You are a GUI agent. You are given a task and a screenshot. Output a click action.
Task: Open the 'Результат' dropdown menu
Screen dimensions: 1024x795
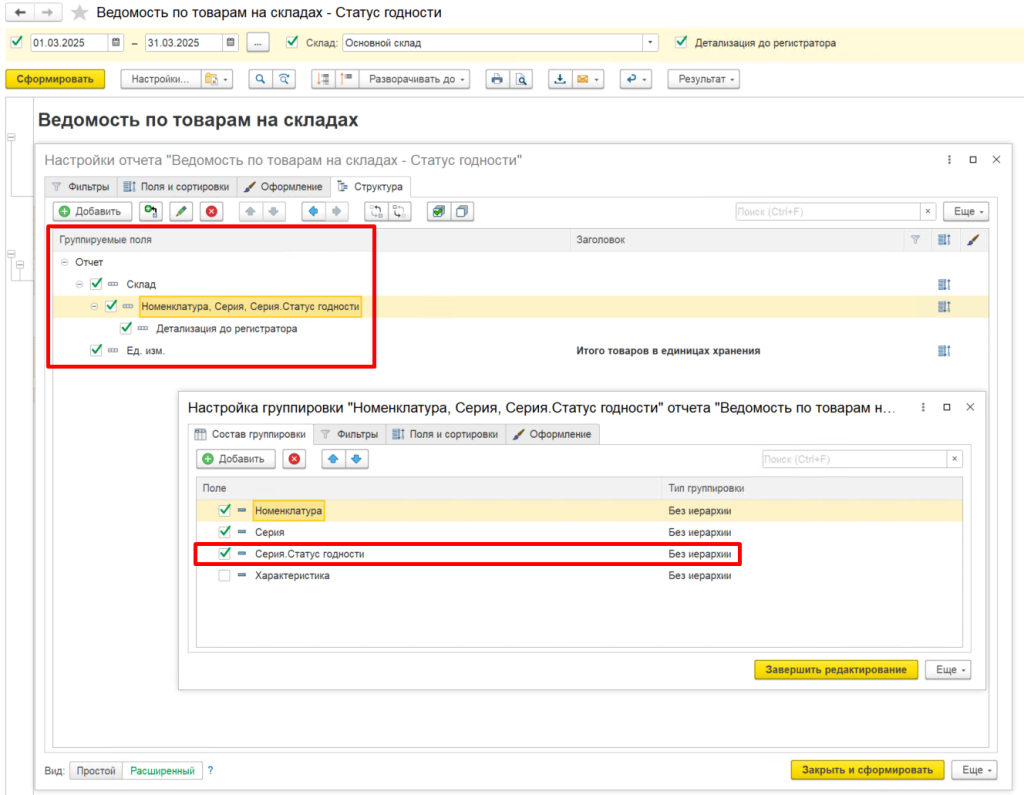click(x=704, y=79)
